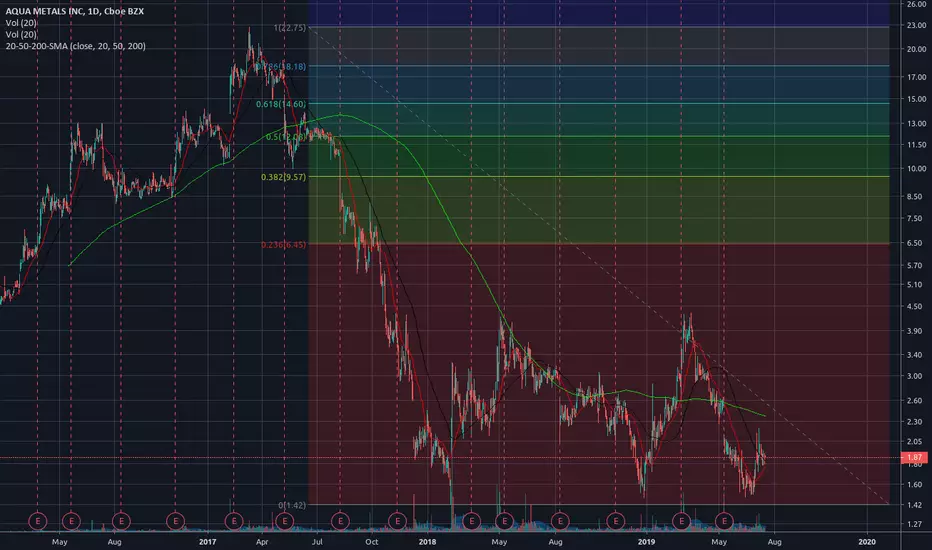Screen dimensions: 932x550
Task: Select the Fibonacci 0(1.42) level label
Action: click(292, 505)
